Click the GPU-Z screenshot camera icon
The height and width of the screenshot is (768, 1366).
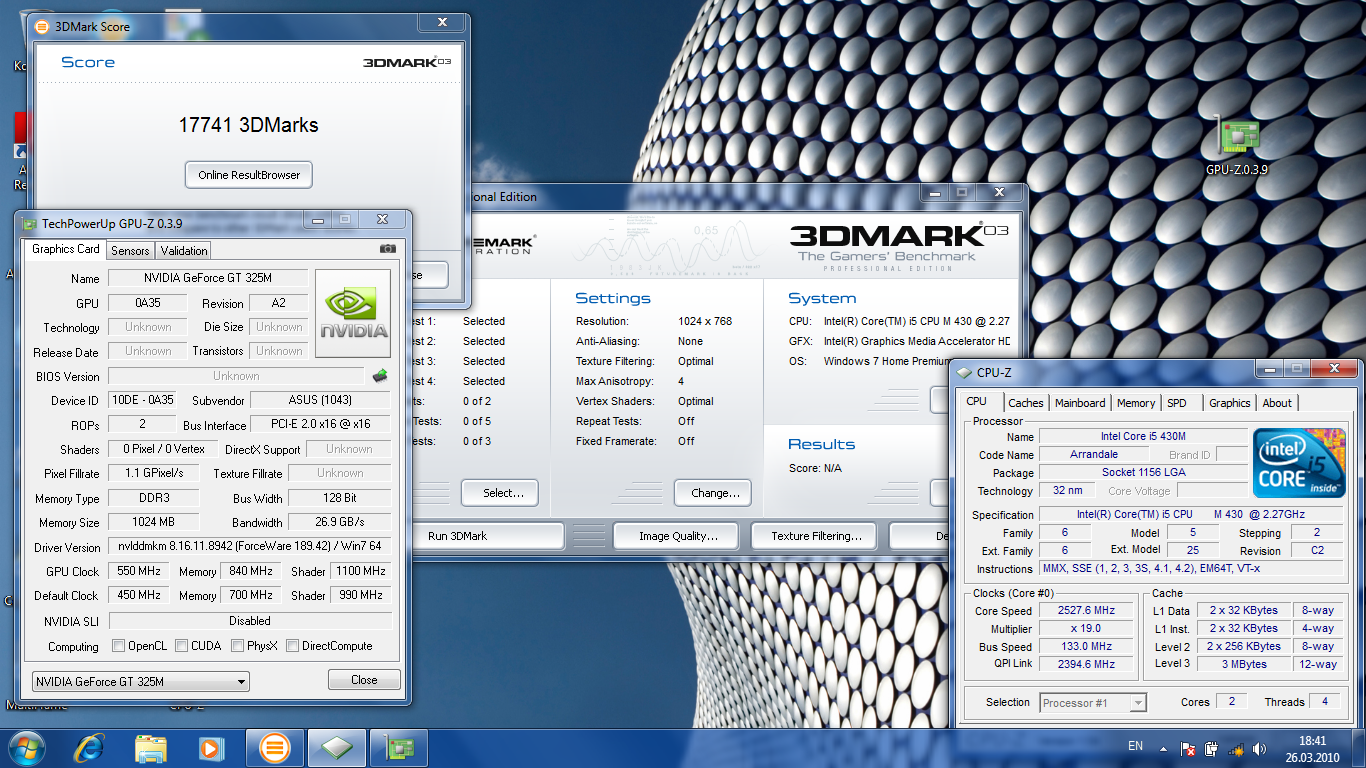388,249
